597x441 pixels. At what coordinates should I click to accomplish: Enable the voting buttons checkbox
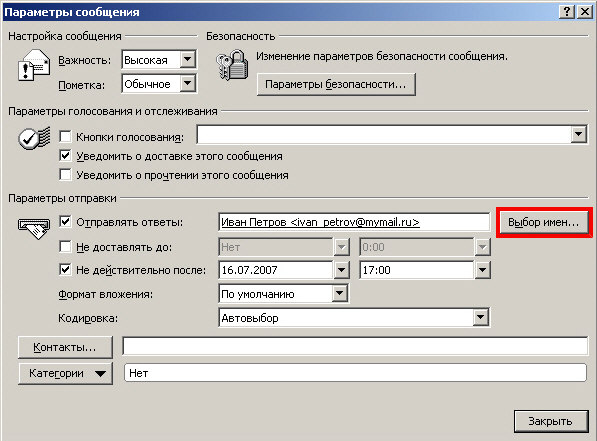pos(65,136)
